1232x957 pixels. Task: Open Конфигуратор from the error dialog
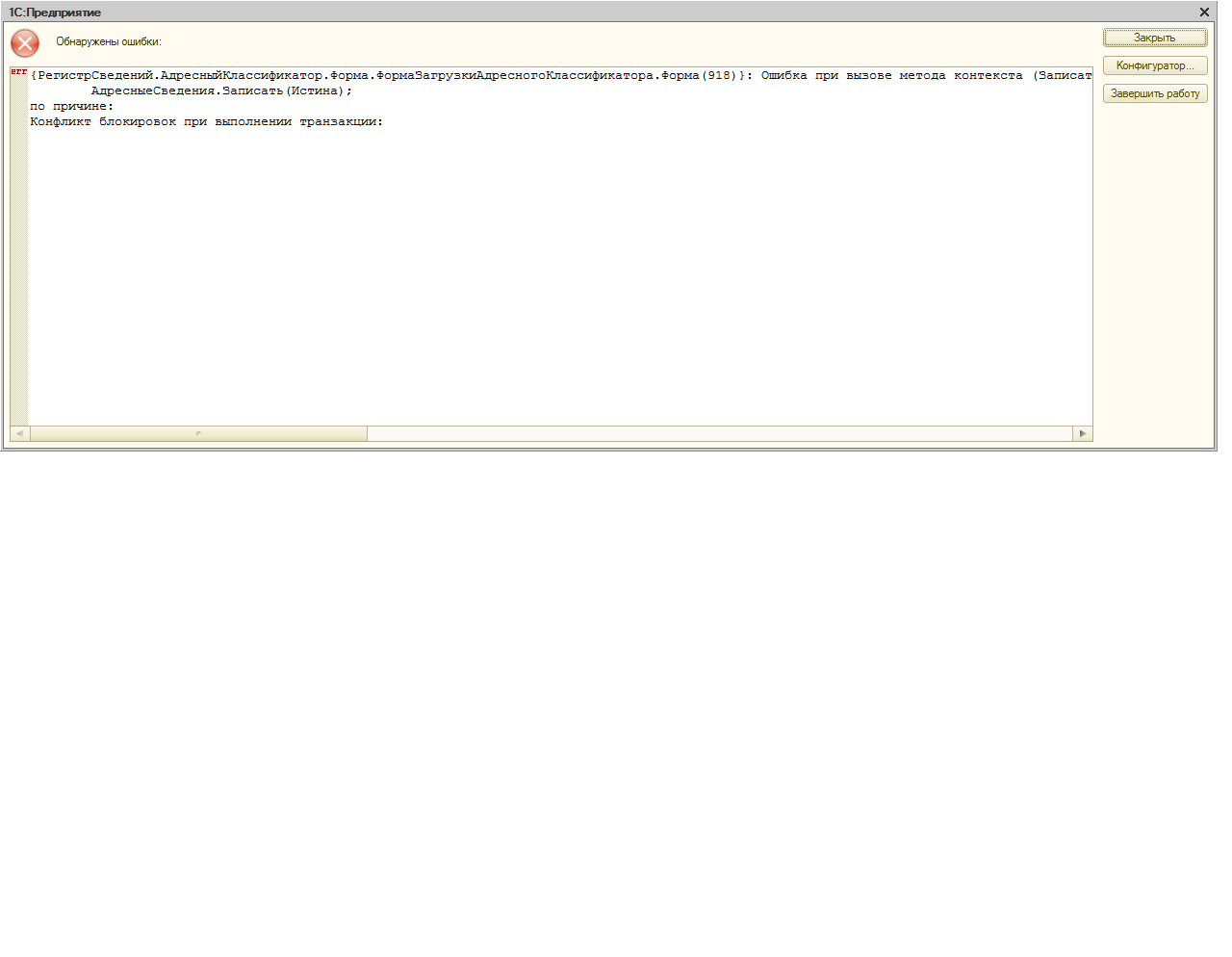(1154, 65)
